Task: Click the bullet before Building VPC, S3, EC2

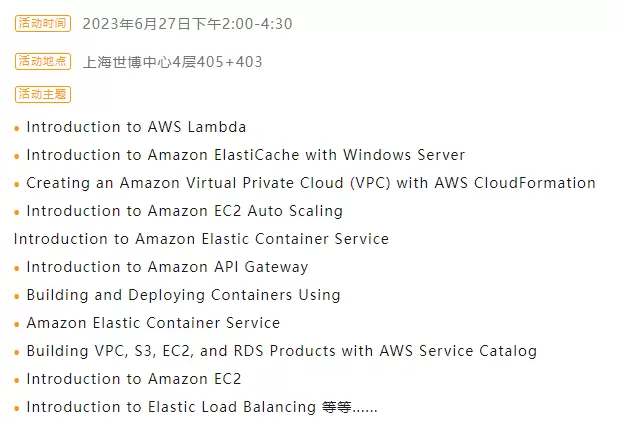Action: (17, 353)
